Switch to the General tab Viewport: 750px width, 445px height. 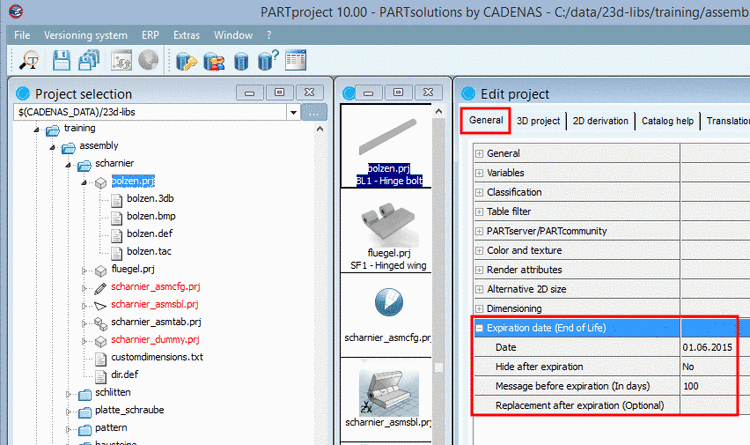[486, 120]
